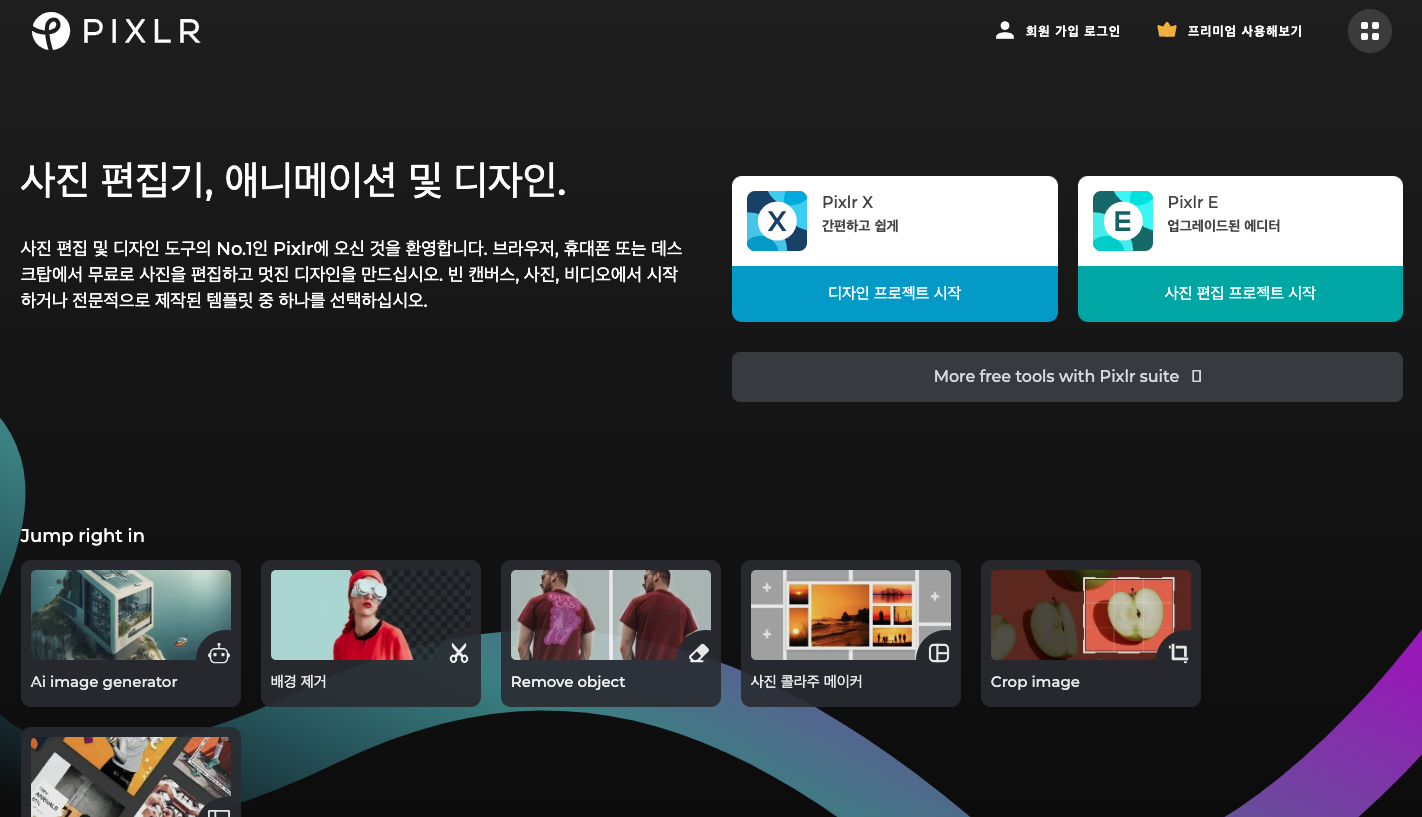Click the scissors icon on 배경 제거
The height and width of the screenshot is (817, 1422).
tap(459, 654)
